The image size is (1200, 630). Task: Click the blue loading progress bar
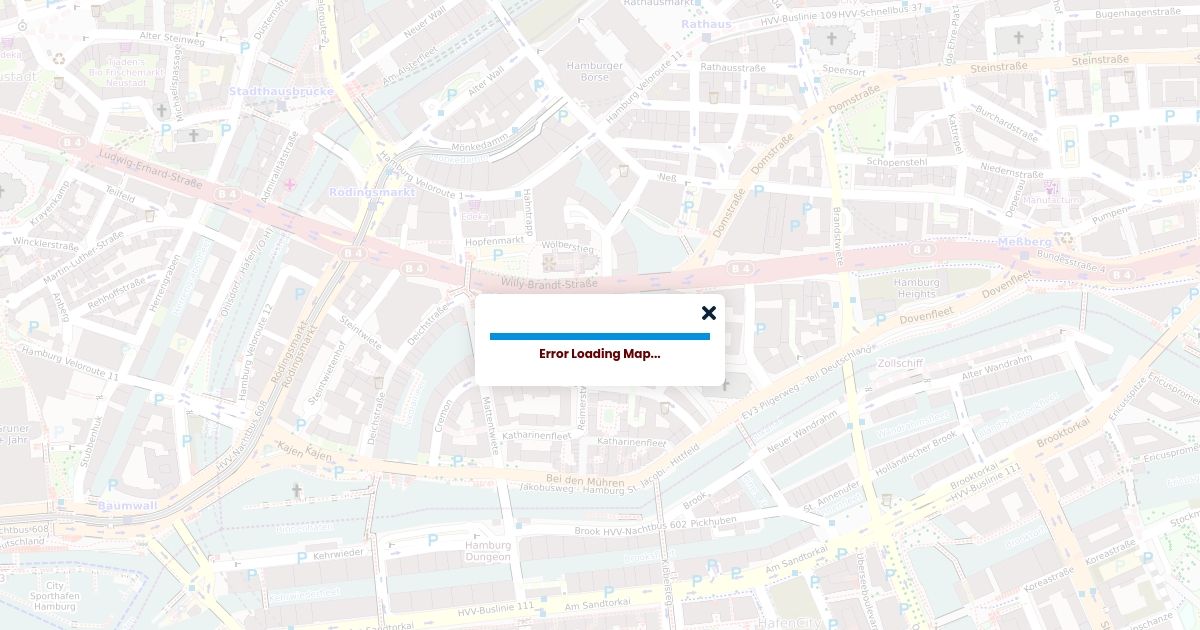(599, 336)
